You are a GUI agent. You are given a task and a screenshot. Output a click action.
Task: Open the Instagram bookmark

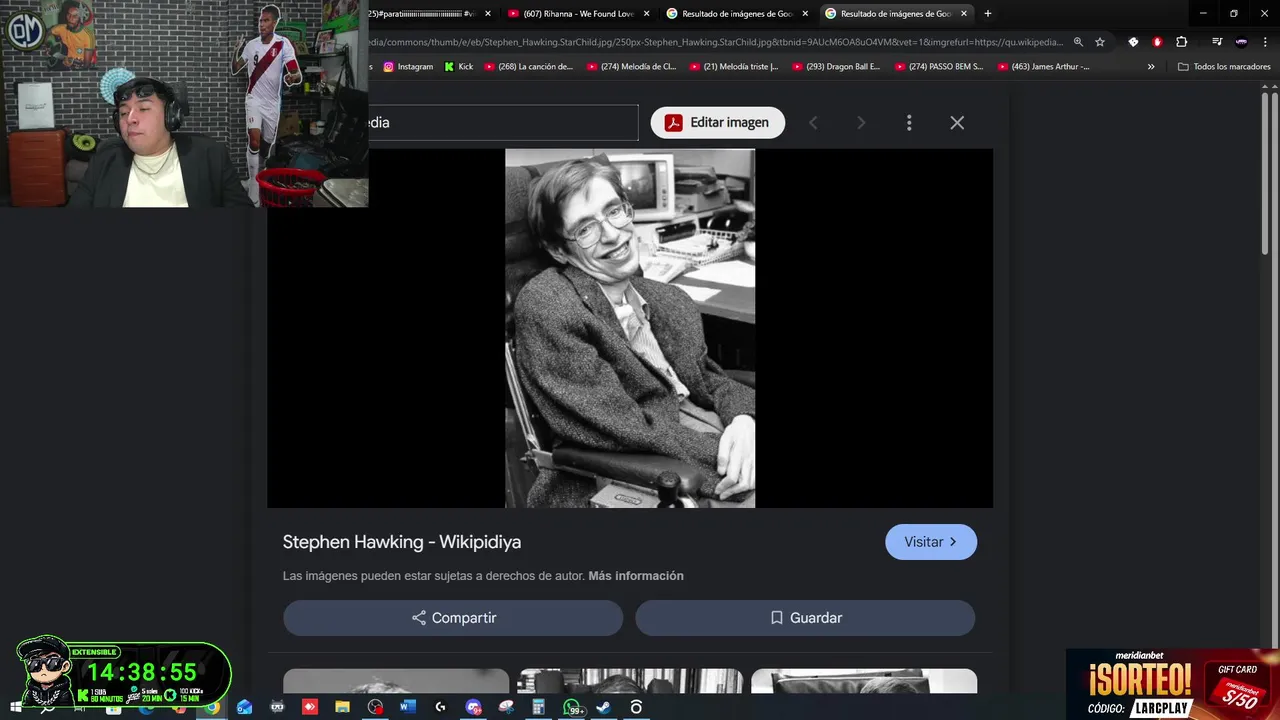(x=408, y=67)
